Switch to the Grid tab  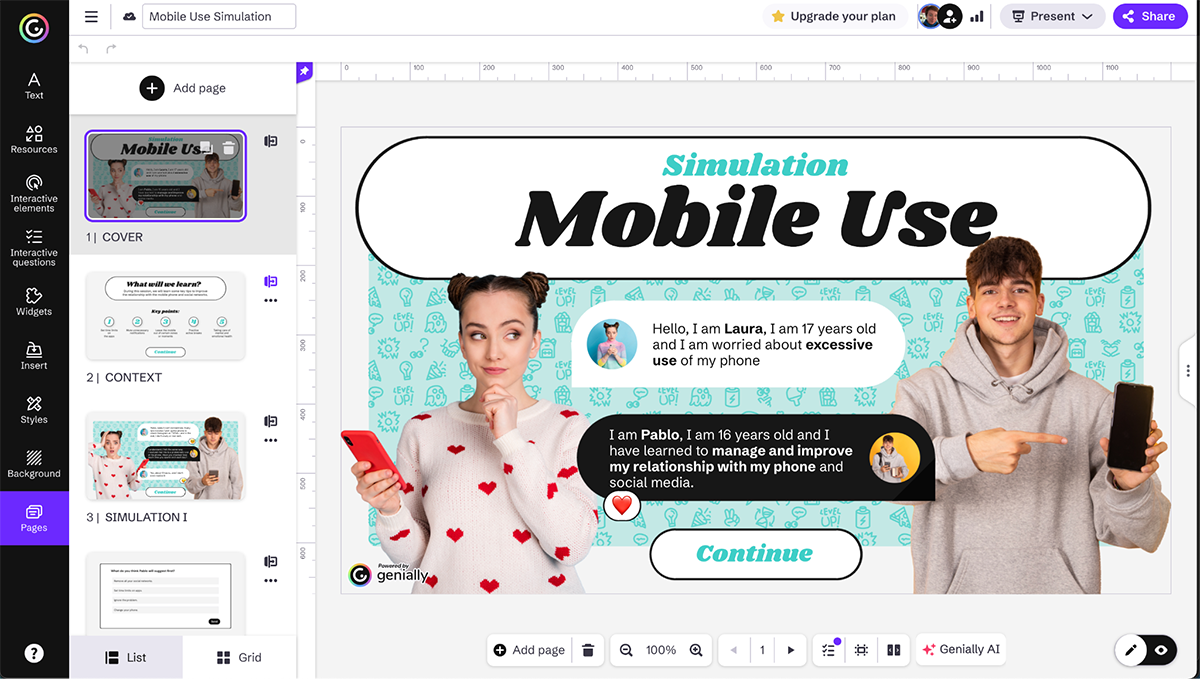[x=239, y=657]
